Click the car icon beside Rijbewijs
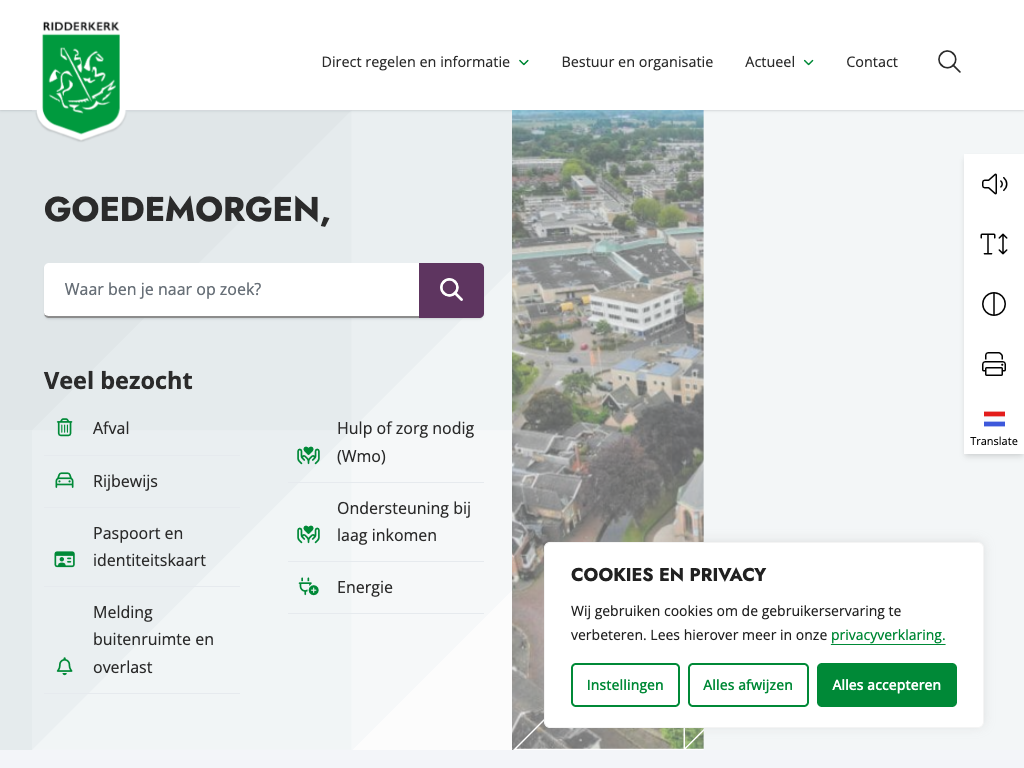This screenshot has width=1024, height=768. pos(65,481)
